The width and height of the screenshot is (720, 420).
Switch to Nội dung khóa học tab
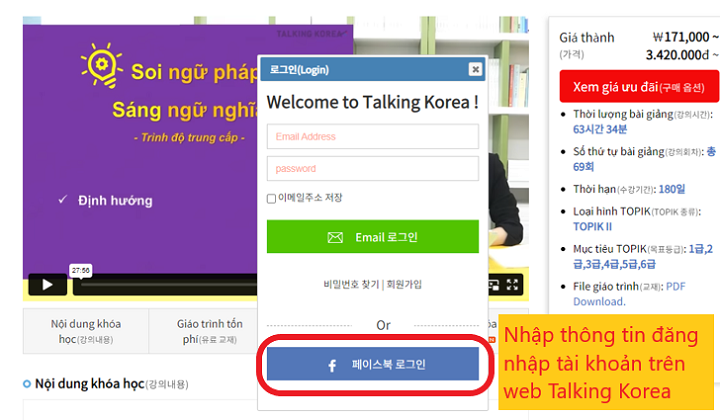(x=86, y=331)
